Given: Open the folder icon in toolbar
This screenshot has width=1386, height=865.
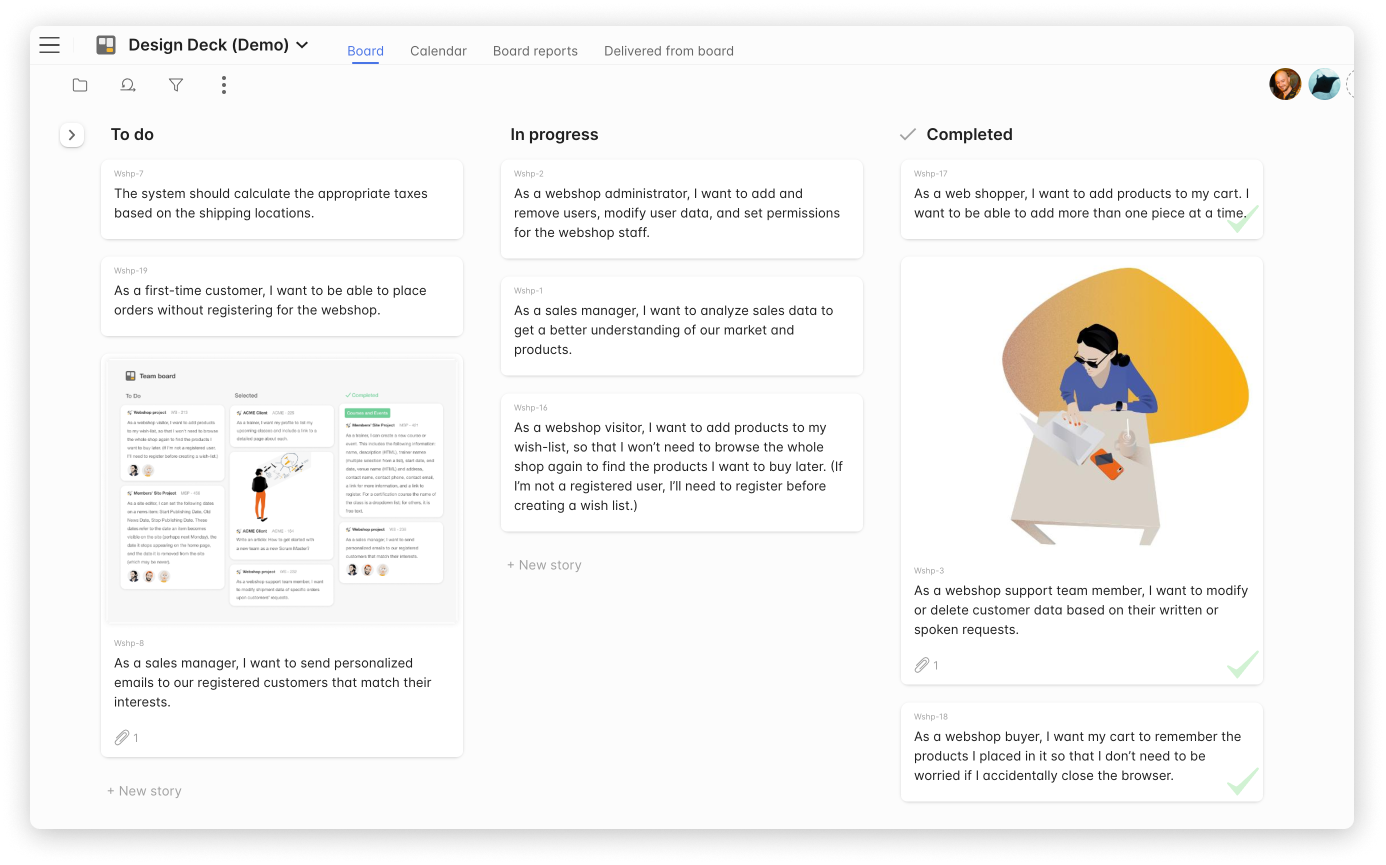Looking at the screenshot, I should [x=80, y=86].
